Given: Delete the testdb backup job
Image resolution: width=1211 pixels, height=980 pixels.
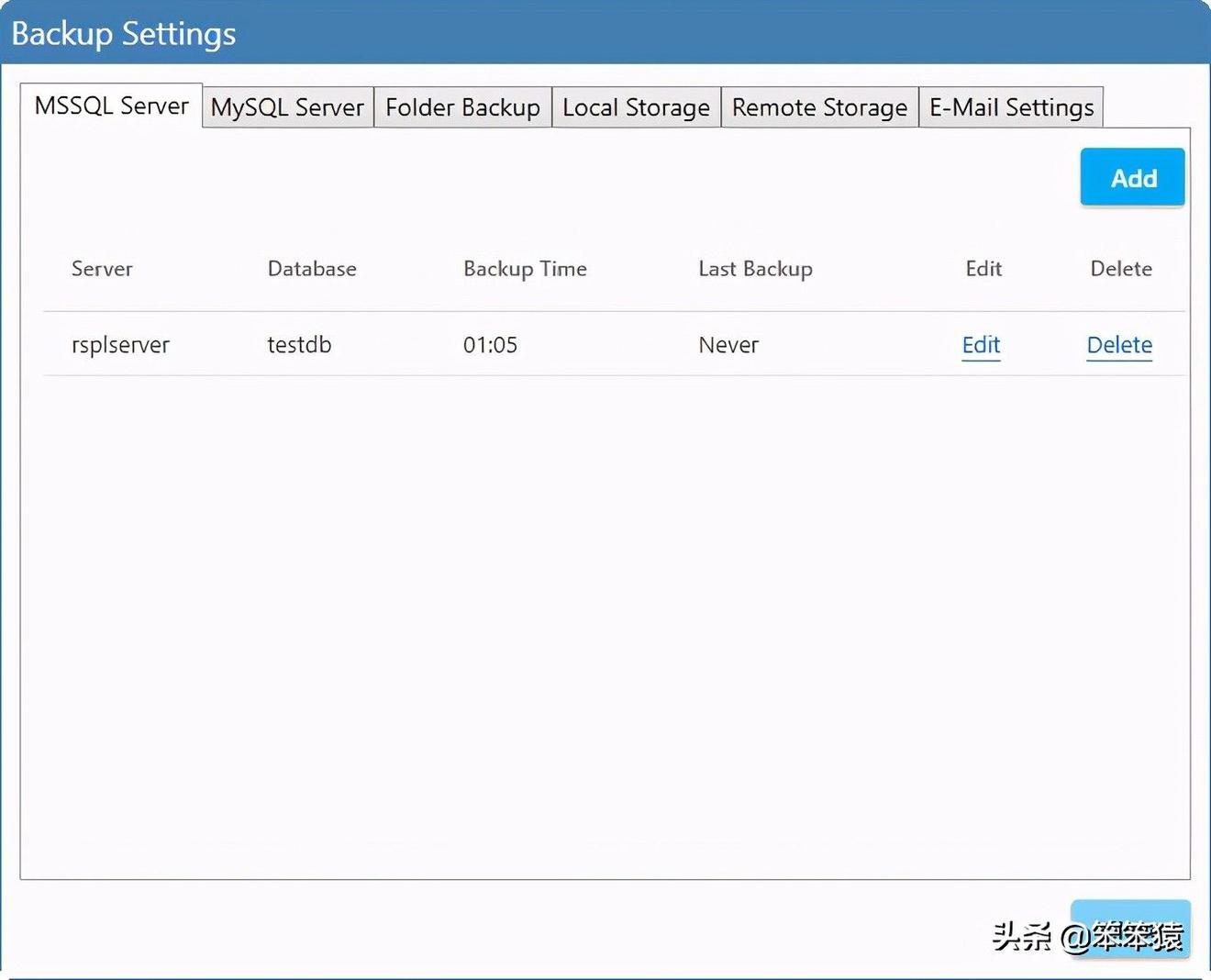Looking at the screenshot, I should point(1119,345).
